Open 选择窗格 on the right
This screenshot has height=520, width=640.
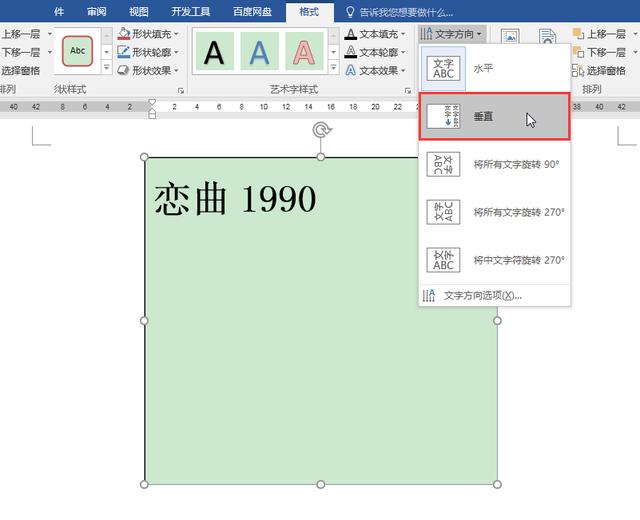(599, 71)
